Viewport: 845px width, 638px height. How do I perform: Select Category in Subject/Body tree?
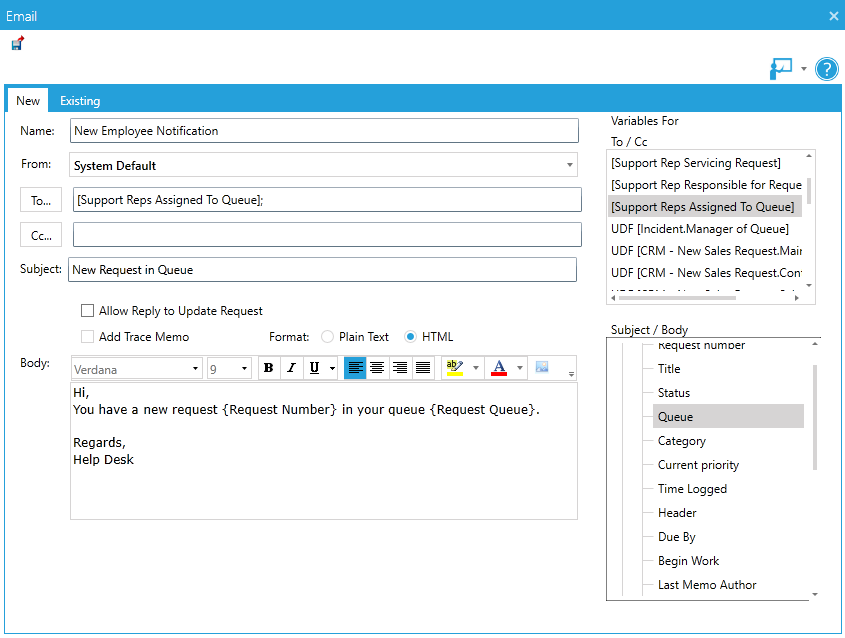(682, 441)
